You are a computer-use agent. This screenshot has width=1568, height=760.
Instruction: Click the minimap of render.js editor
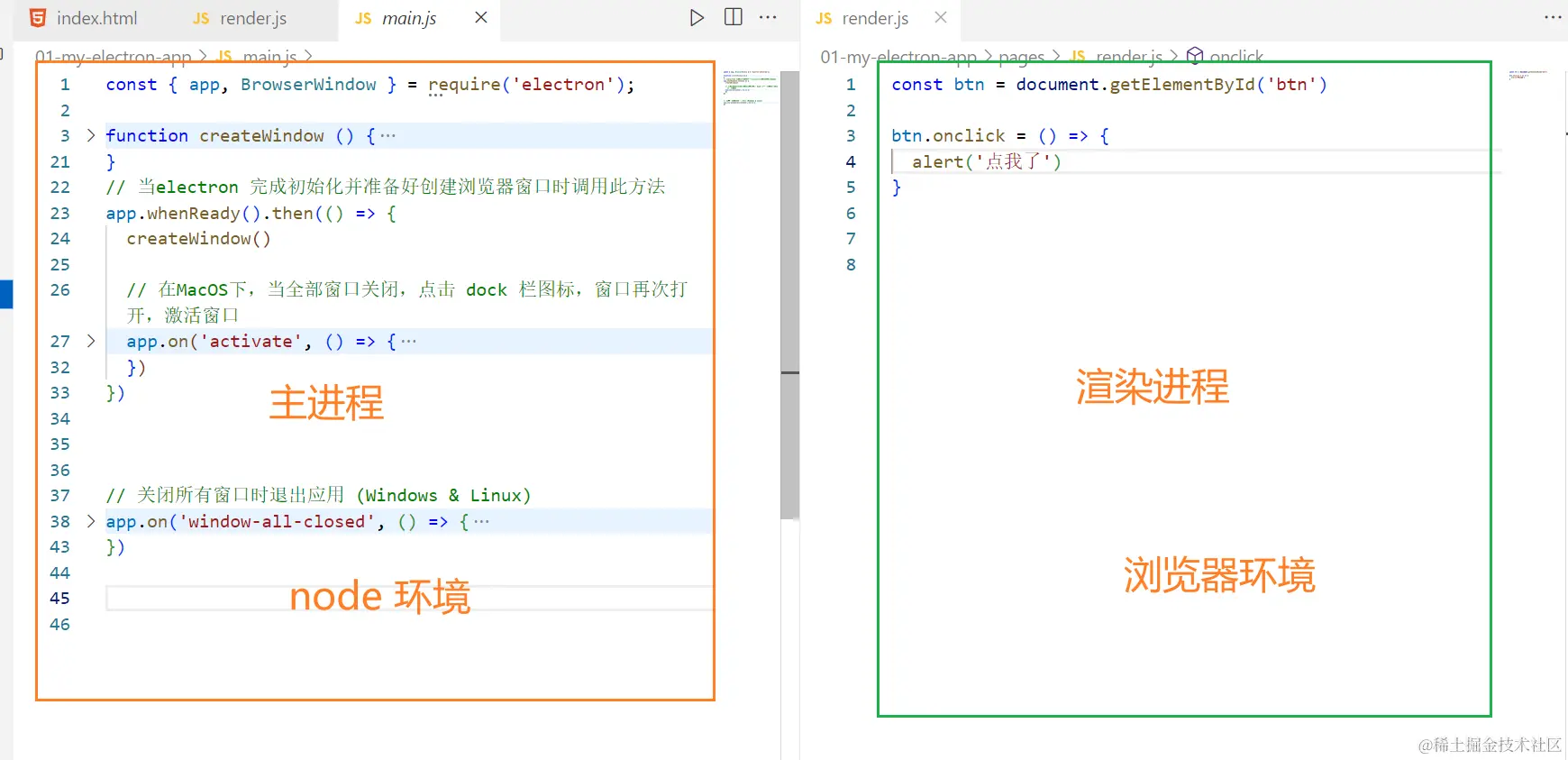pyautogui.click(x=1528, y=75)
